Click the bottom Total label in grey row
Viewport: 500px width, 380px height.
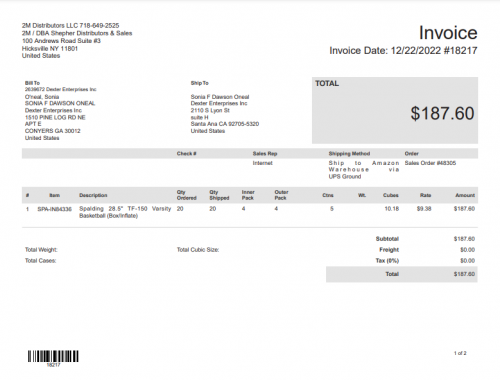(x=392, y=274)
